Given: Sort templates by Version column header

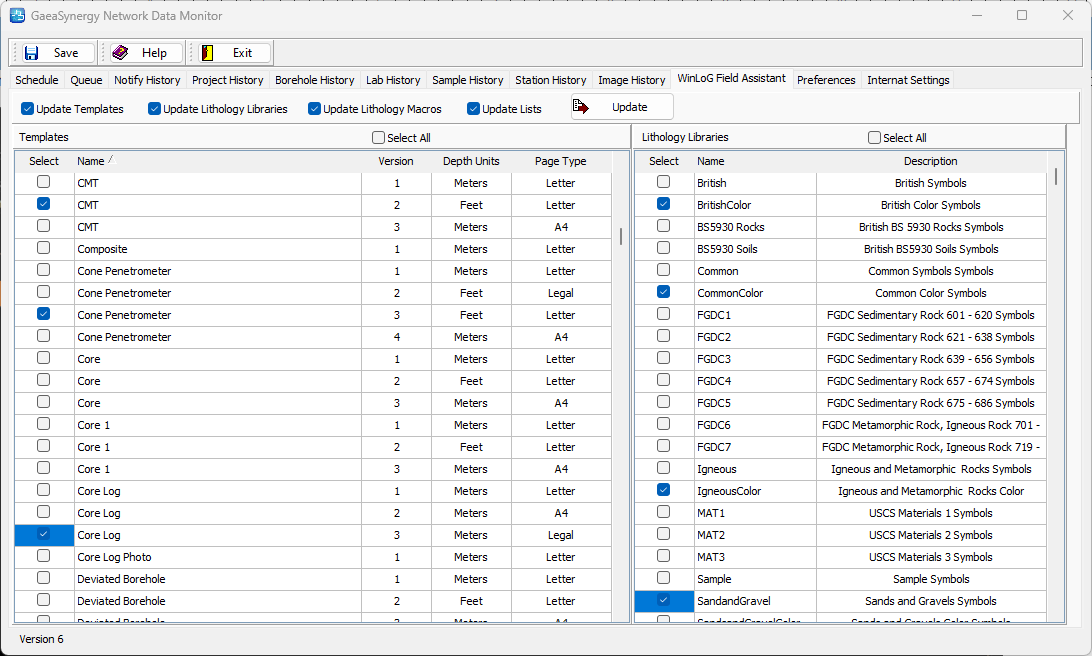Looking at the screenshot, I should pyautogui.click(x=396, y=161).
